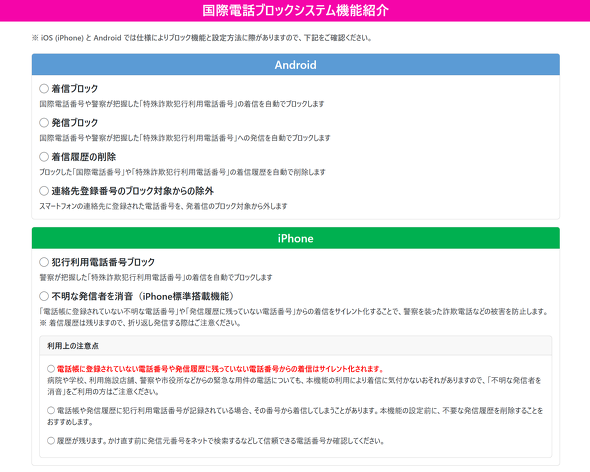Click the text (iPhone標準搭載機能)
This screenshot has height=472, width=590.
click(186, 296)
